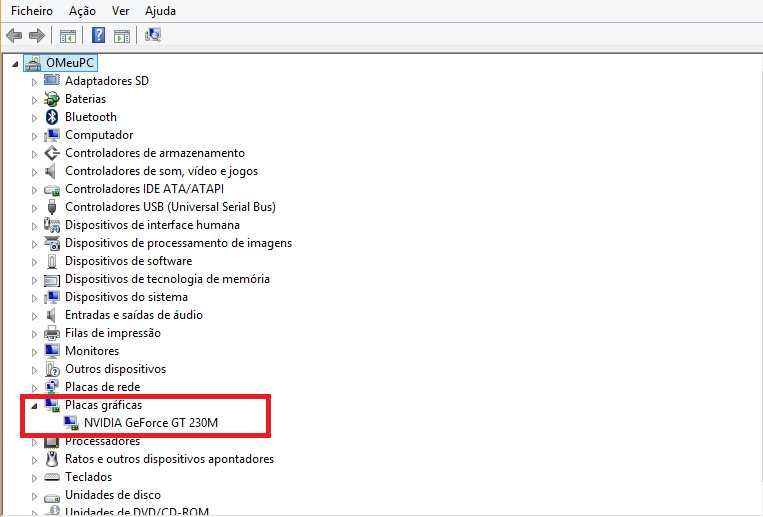Click the Placas de rede icon
Image resolution: width=763 pixels, height=517 pixels.
(52, 387)
